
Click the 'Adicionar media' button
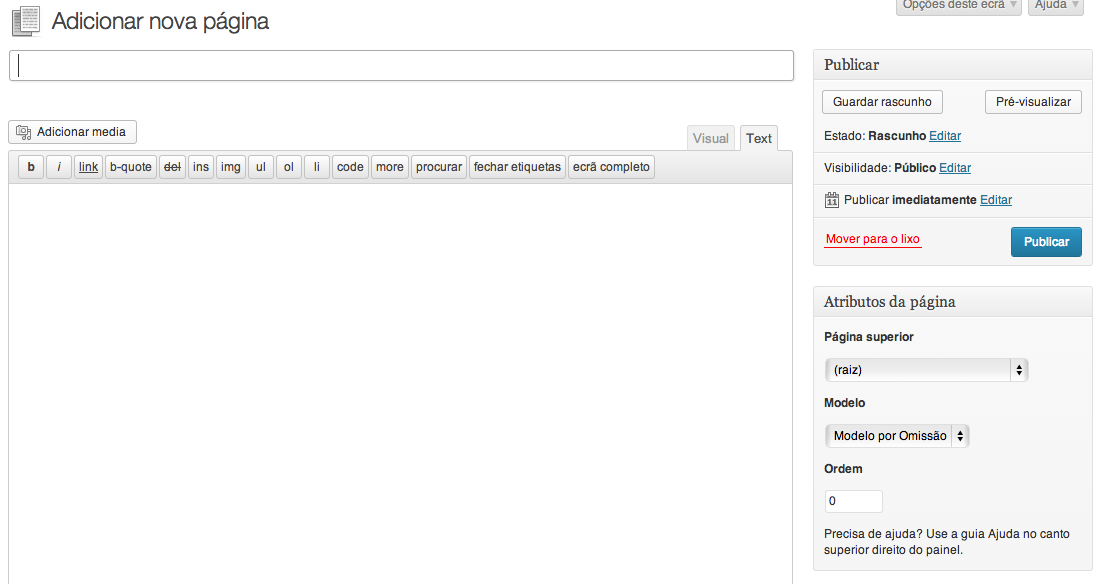point(72,132)
